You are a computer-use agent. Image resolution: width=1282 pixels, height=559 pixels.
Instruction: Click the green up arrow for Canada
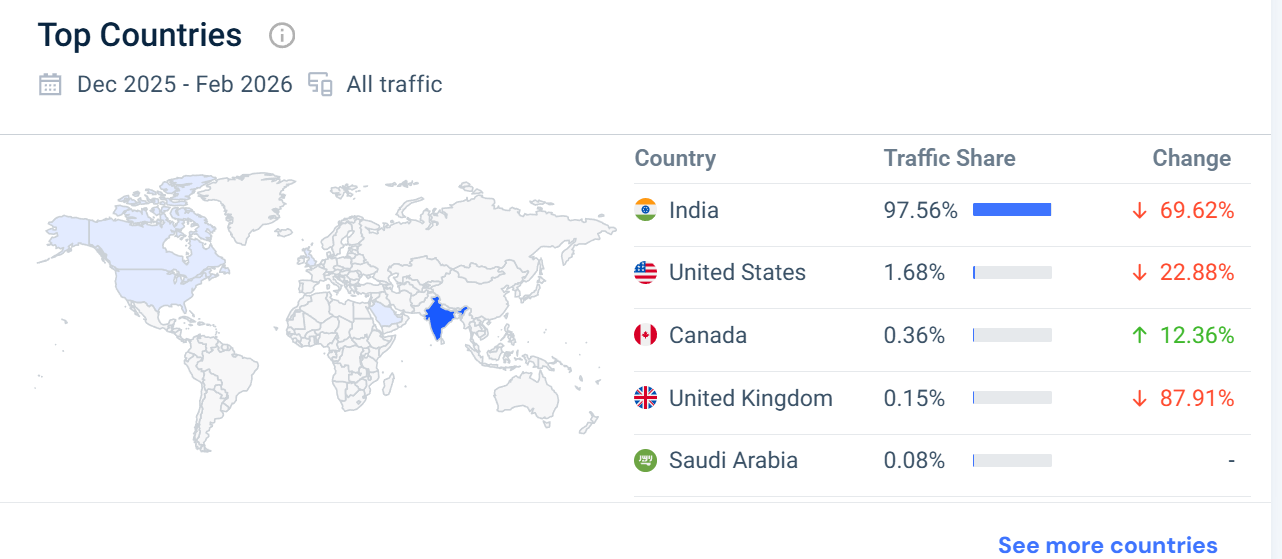pyautogui.click(x=1139, y=335)
